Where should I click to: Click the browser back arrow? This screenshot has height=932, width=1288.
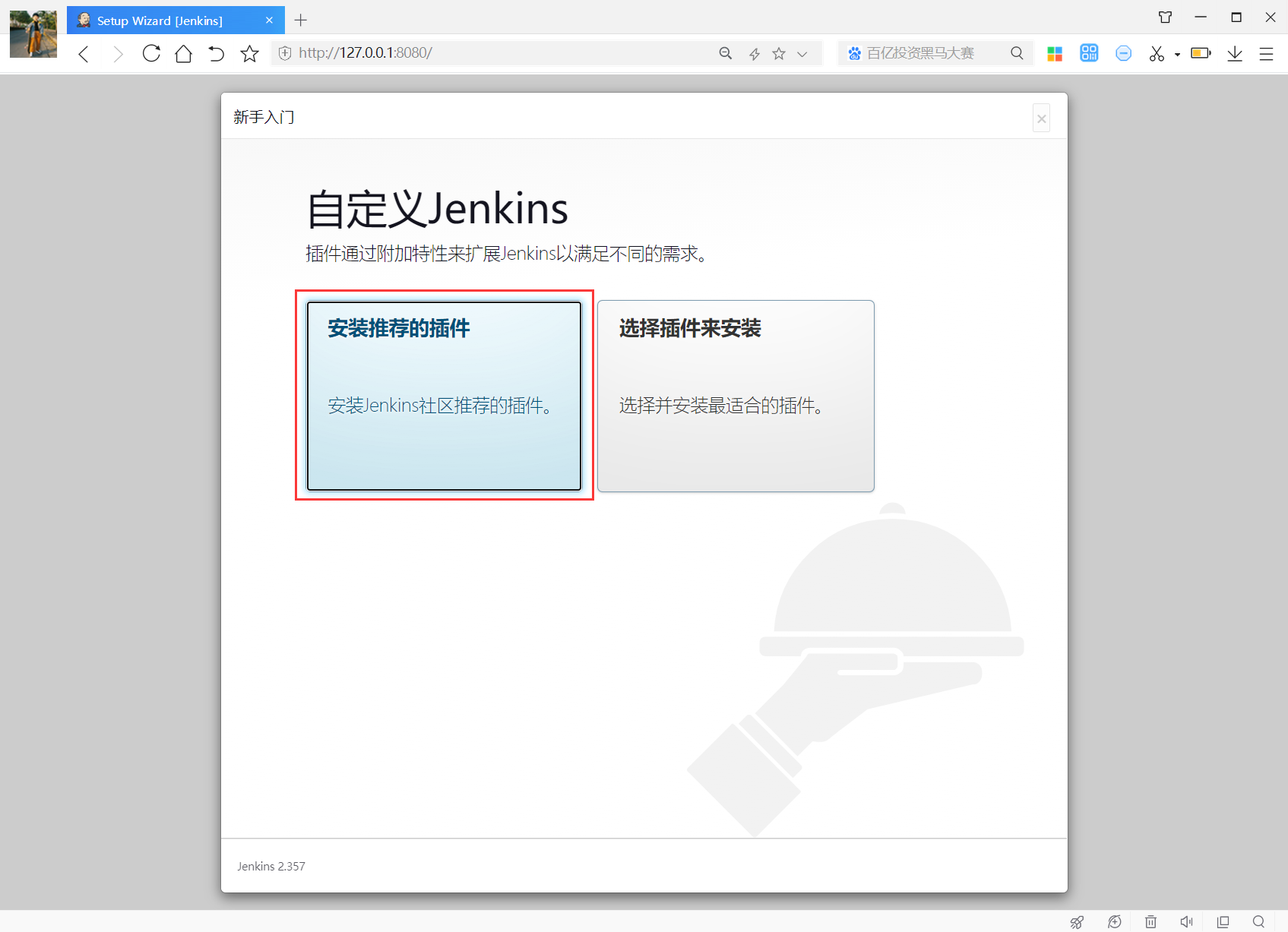click(x=84, y=54)
